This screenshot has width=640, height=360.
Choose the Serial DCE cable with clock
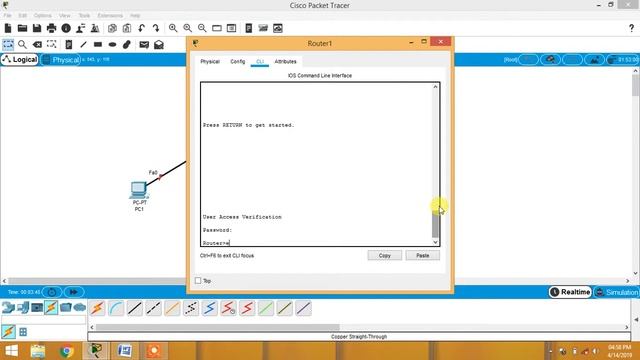click(229, 308)
